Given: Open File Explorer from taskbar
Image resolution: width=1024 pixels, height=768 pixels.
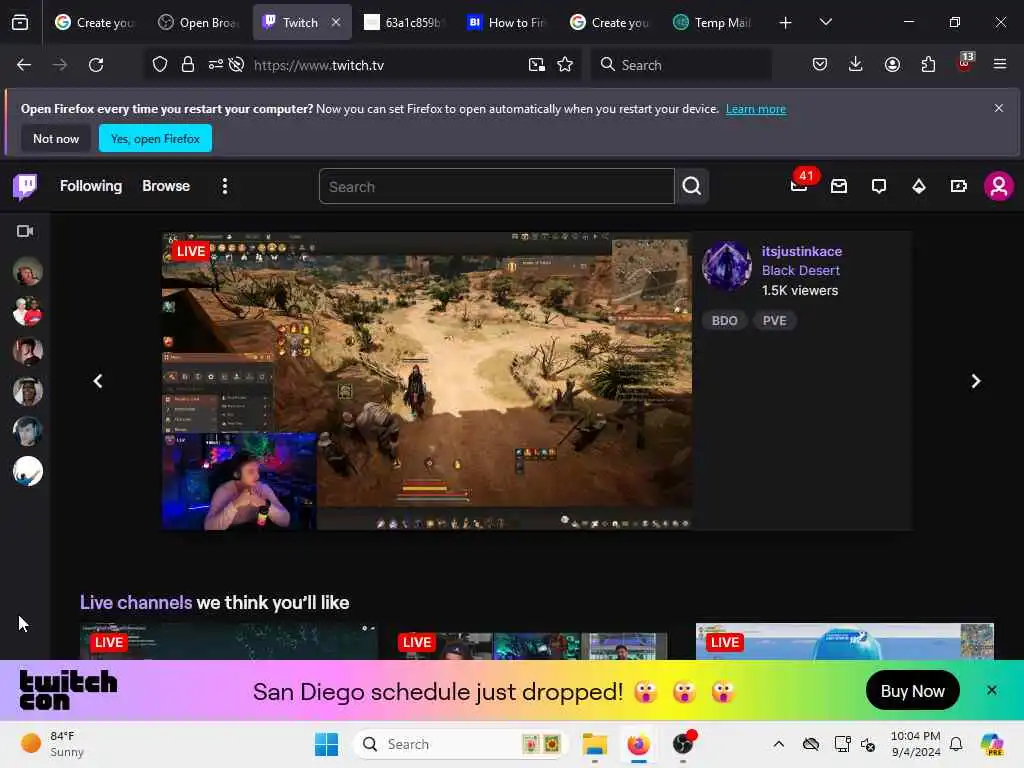Looking at the screenshot, I should pyautogui.click(x=594, y=744).
